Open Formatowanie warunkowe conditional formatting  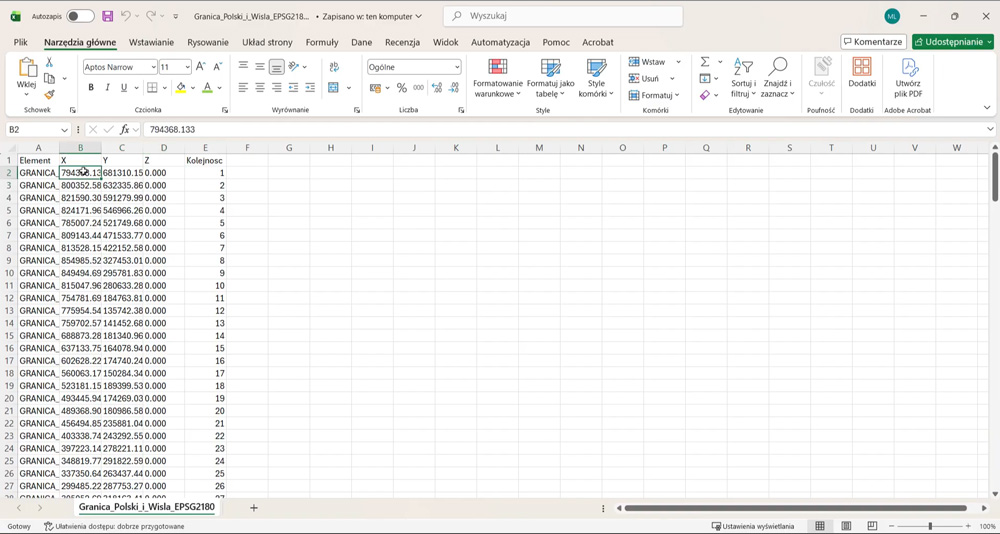click(x=497, y=78)
